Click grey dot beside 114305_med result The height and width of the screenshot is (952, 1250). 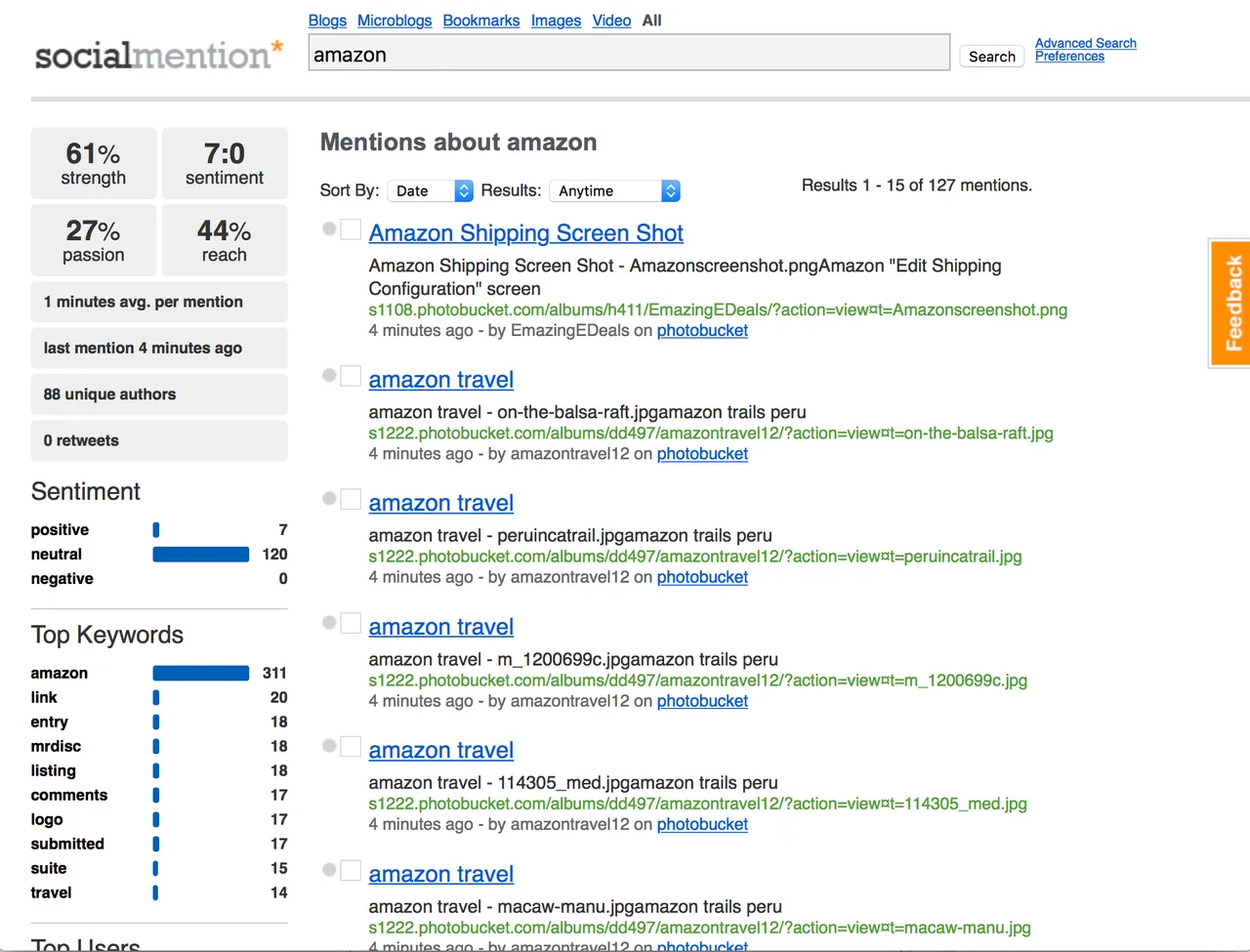pyautogui.click(x=329, y=745)
